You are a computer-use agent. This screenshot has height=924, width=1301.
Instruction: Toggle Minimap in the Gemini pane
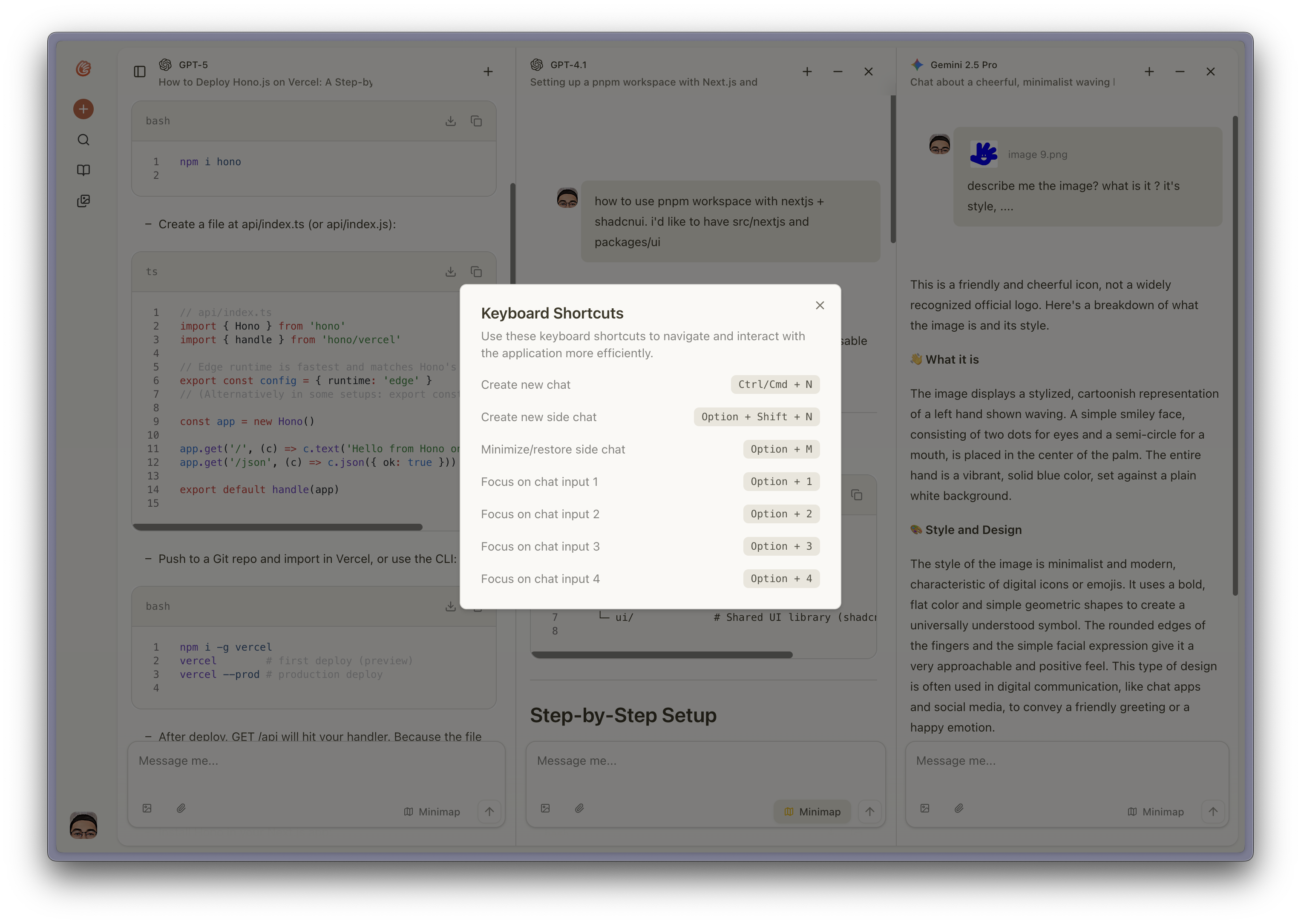[x=1155, y=812]
